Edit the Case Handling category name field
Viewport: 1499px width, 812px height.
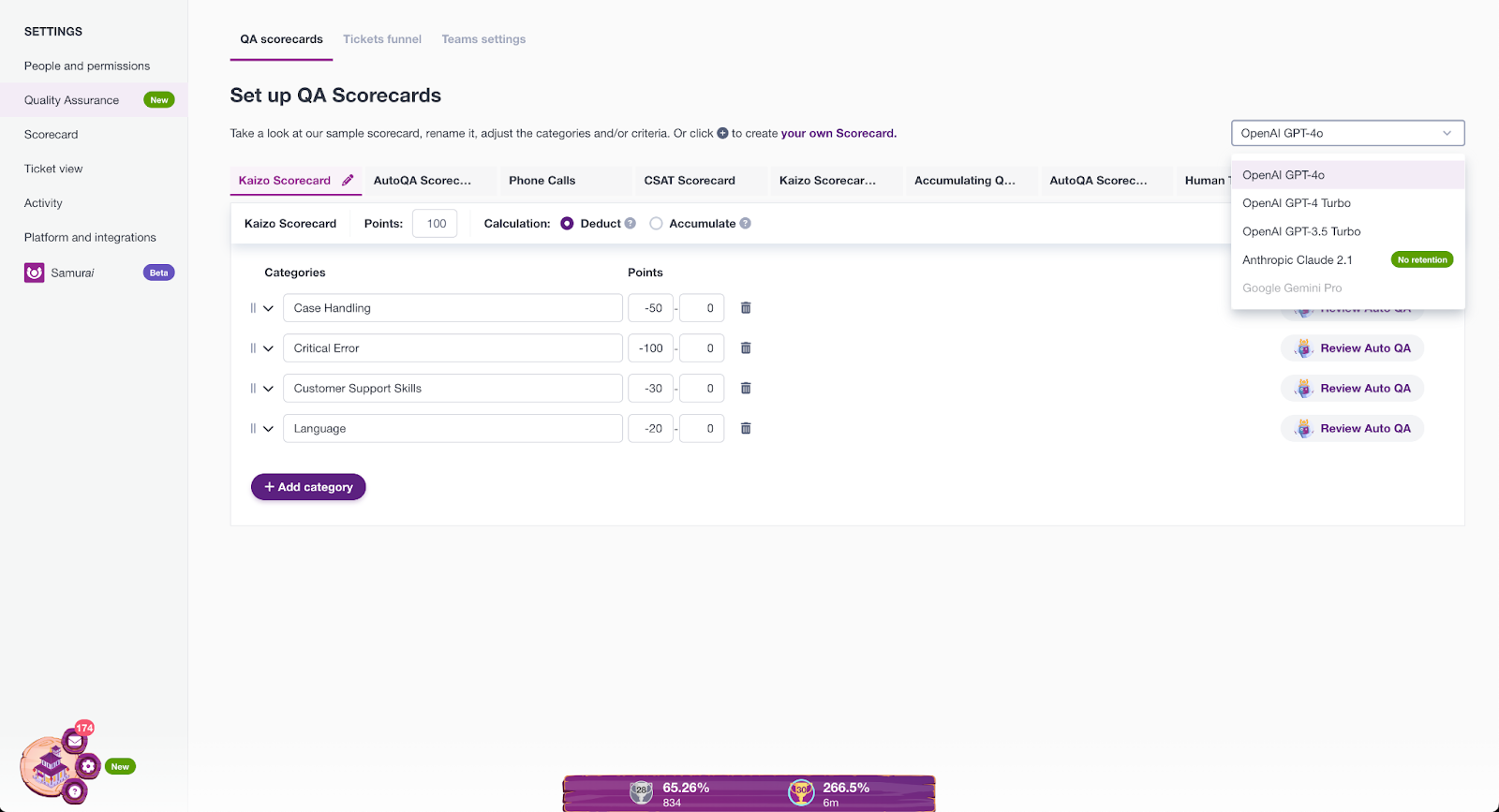pos(453,308)
